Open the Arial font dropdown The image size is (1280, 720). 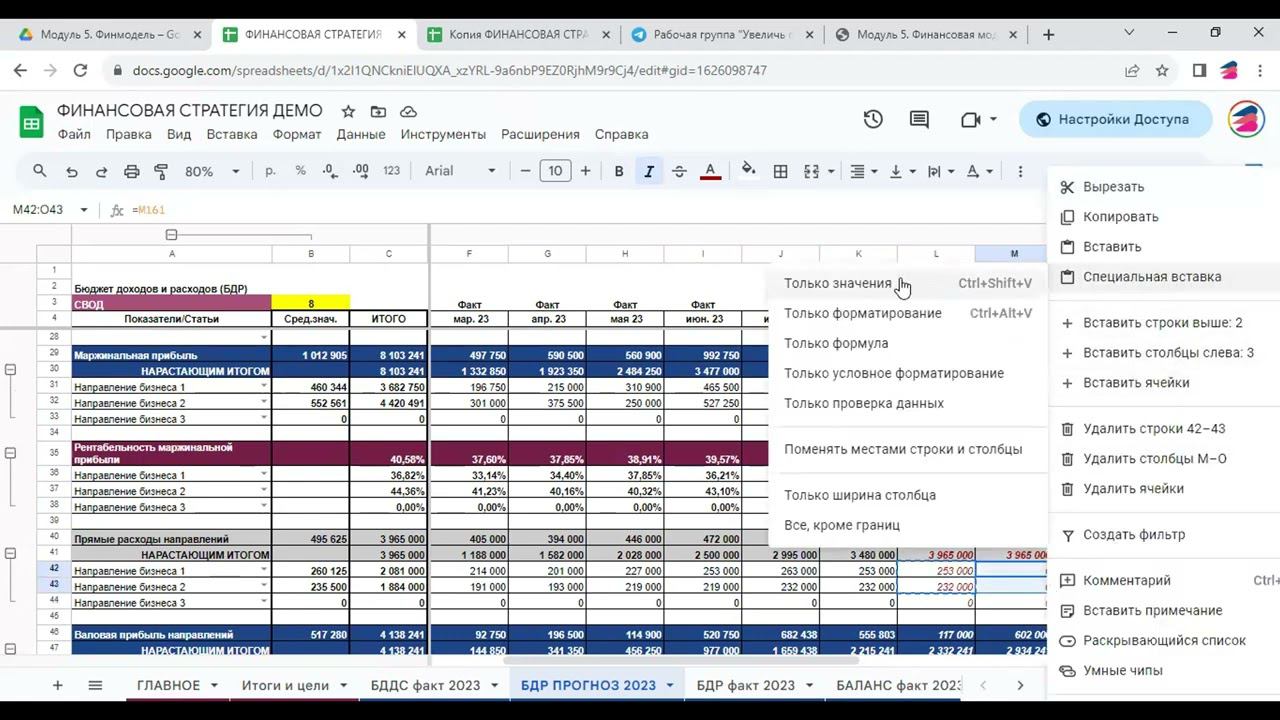coord(460,171)
